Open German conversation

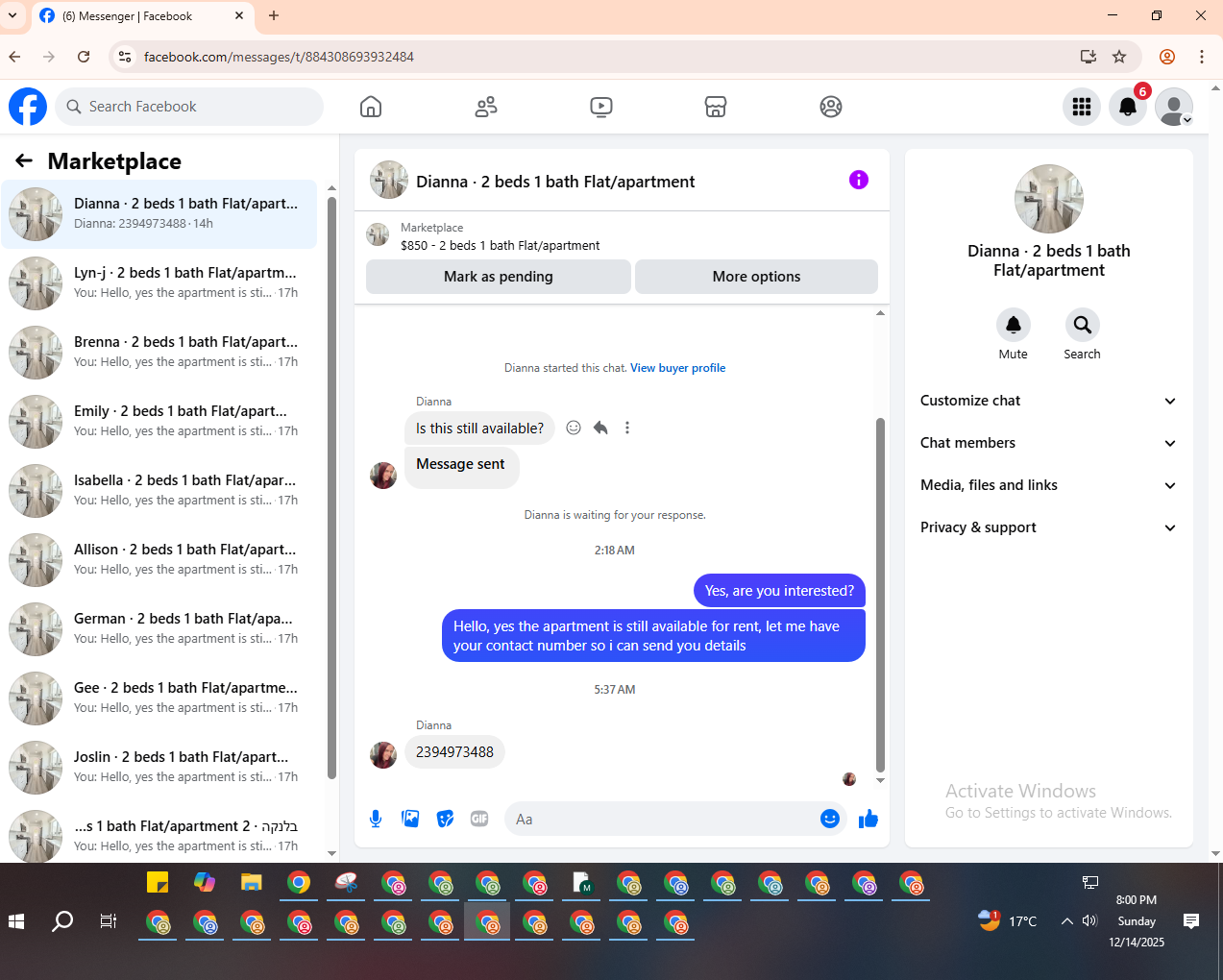(x=159, y=629)
